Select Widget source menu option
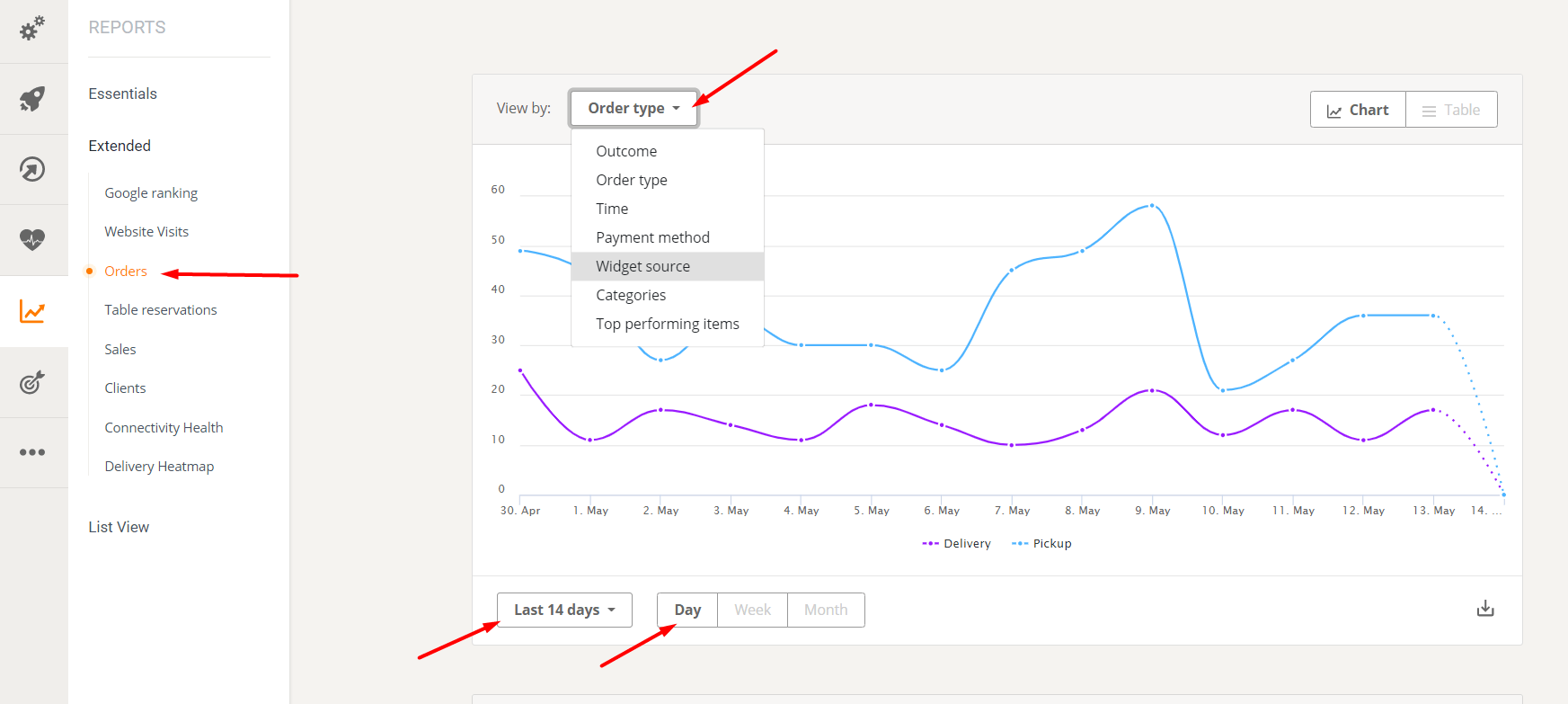The width and height of the screenshot is (1568, 704). coord(668,266)
